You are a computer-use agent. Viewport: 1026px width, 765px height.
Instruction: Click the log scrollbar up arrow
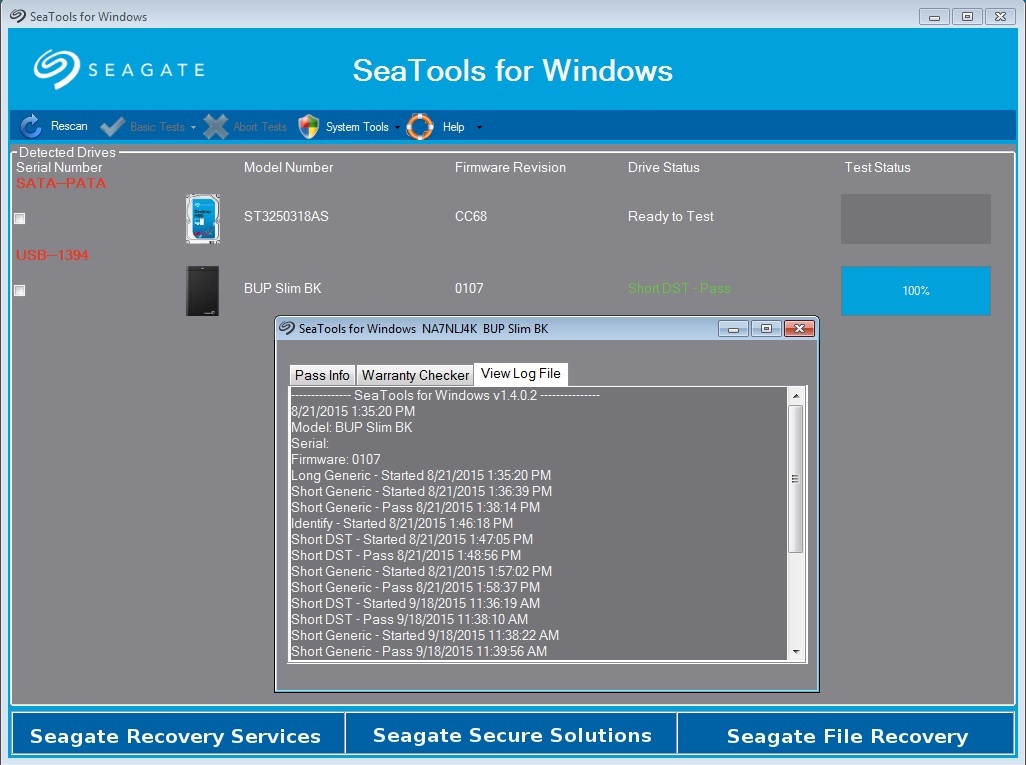796,395
